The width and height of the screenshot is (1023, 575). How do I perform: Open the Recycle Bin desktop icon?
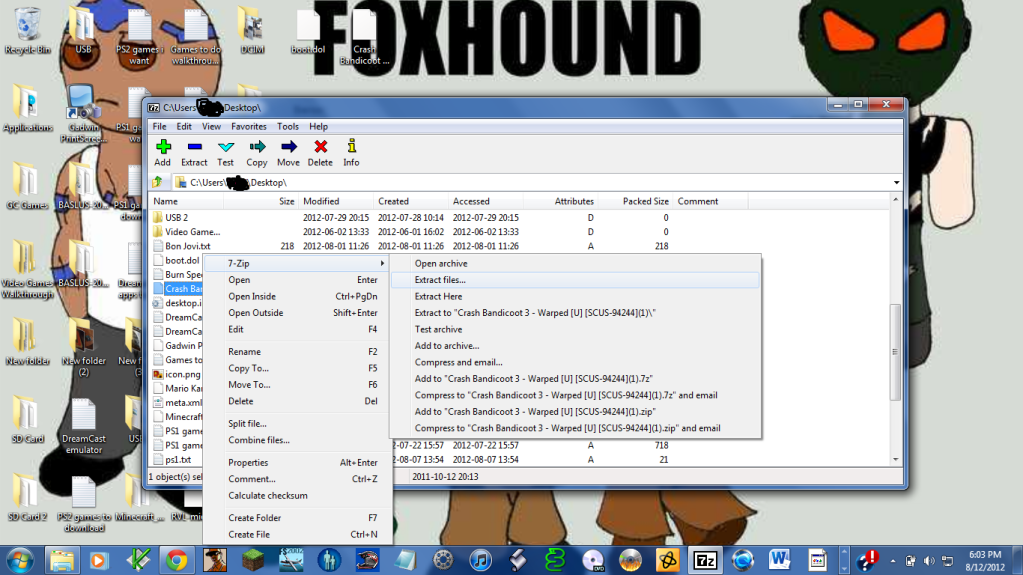27,30
